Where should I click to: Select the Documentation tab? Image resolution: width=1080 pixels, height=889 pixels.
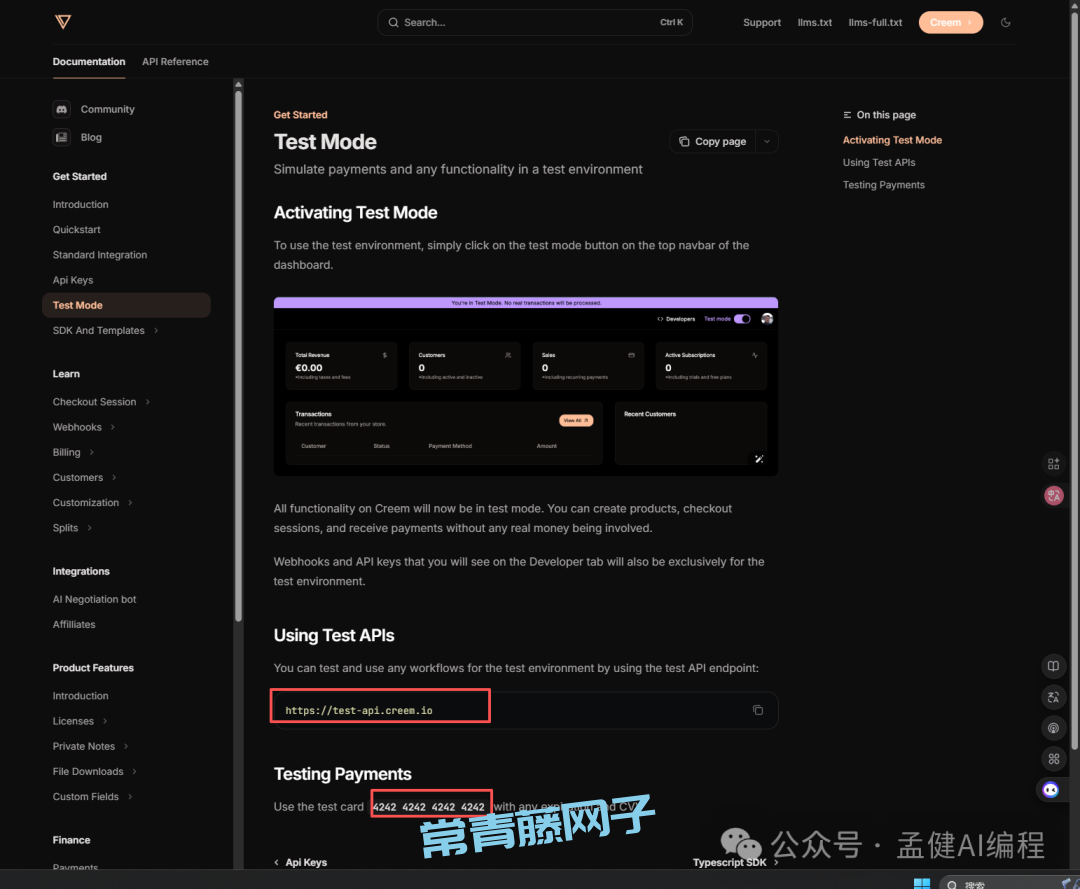[x=89, y=62]
